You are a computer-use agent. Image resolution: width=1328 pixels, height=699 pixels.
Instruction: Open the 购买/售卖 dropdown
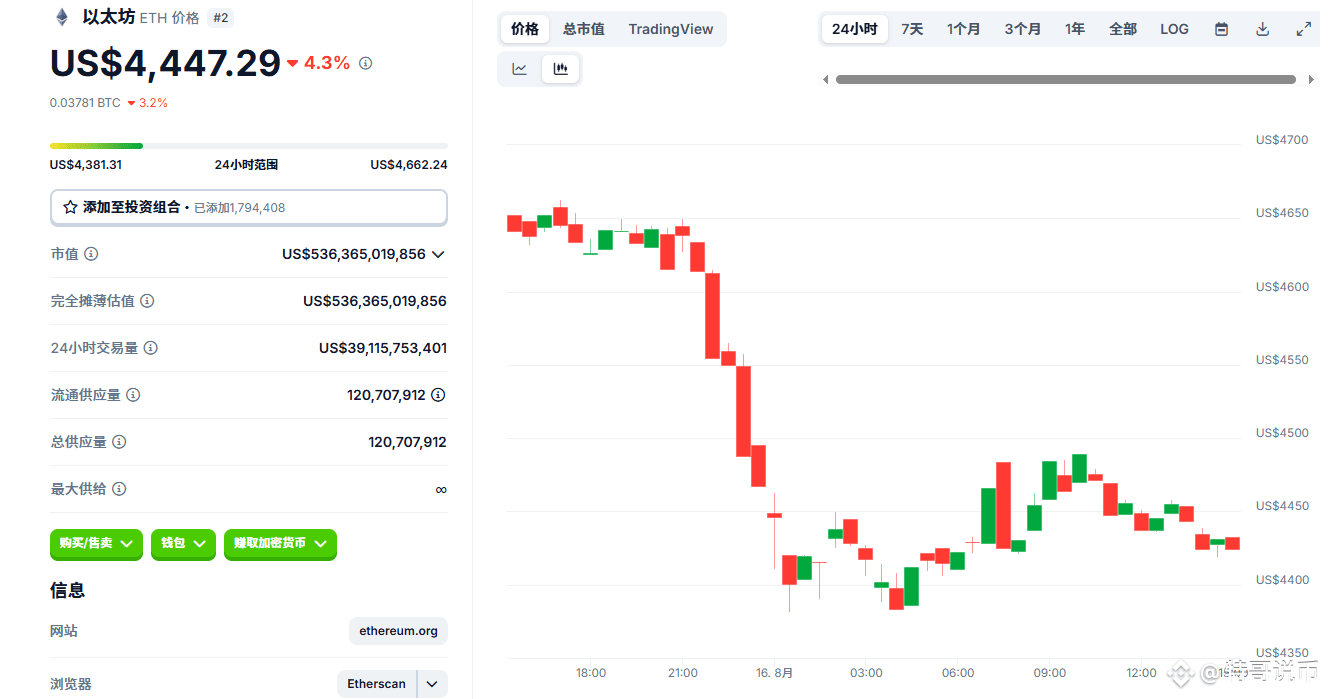point(96,543)
